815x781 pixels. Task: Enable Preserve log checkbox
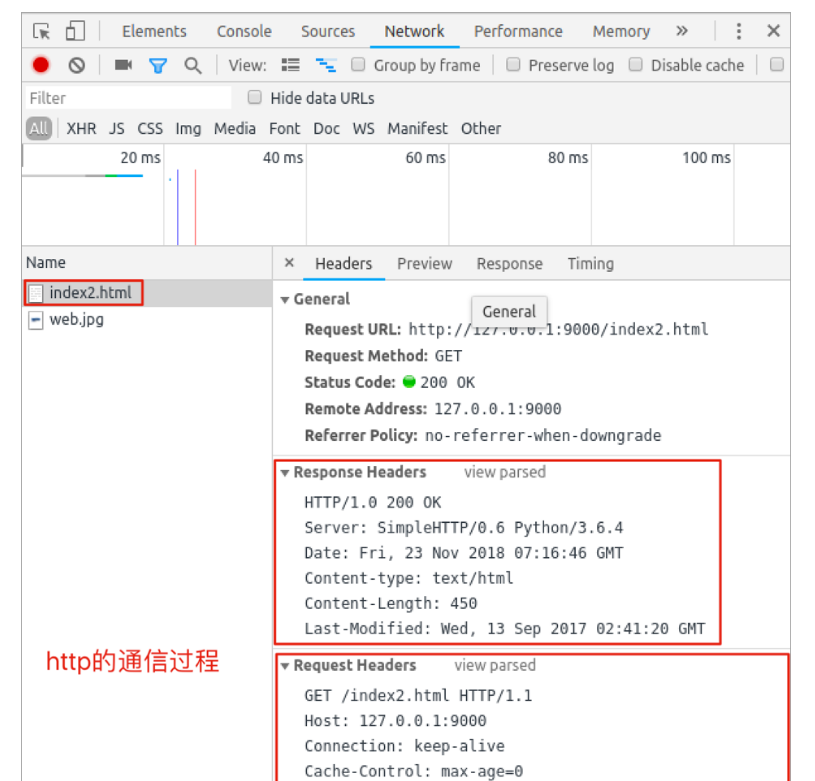(x=513, y=64)
